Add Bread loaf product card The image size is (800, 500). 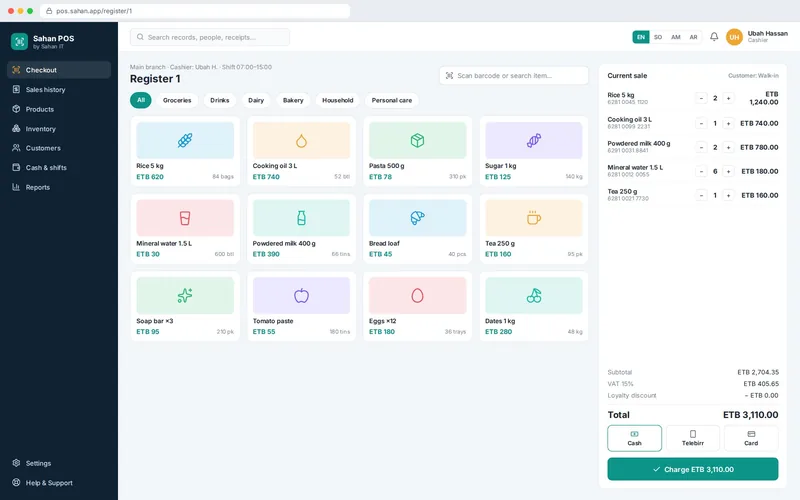click(x=417, y=229)
